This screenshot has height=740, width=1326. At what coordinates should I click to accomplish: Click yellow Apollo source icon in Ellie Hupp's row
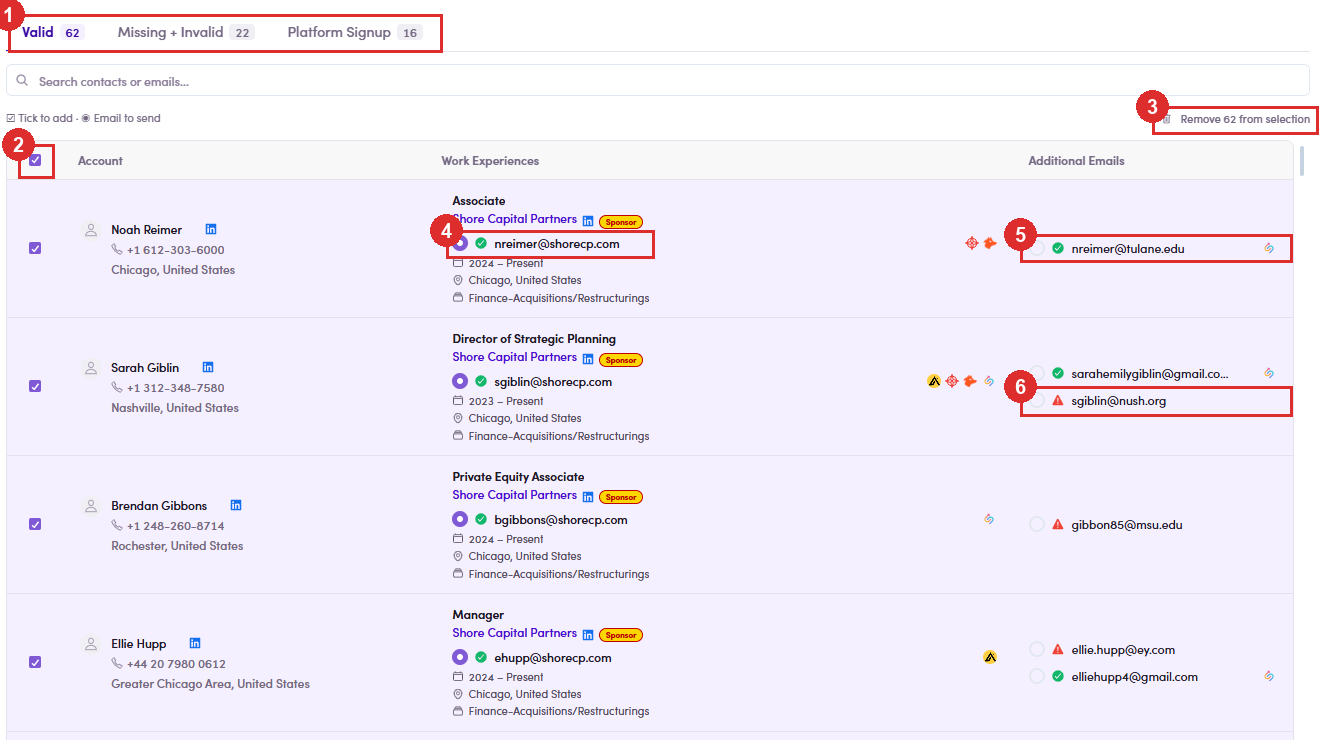tap(990, 657)
